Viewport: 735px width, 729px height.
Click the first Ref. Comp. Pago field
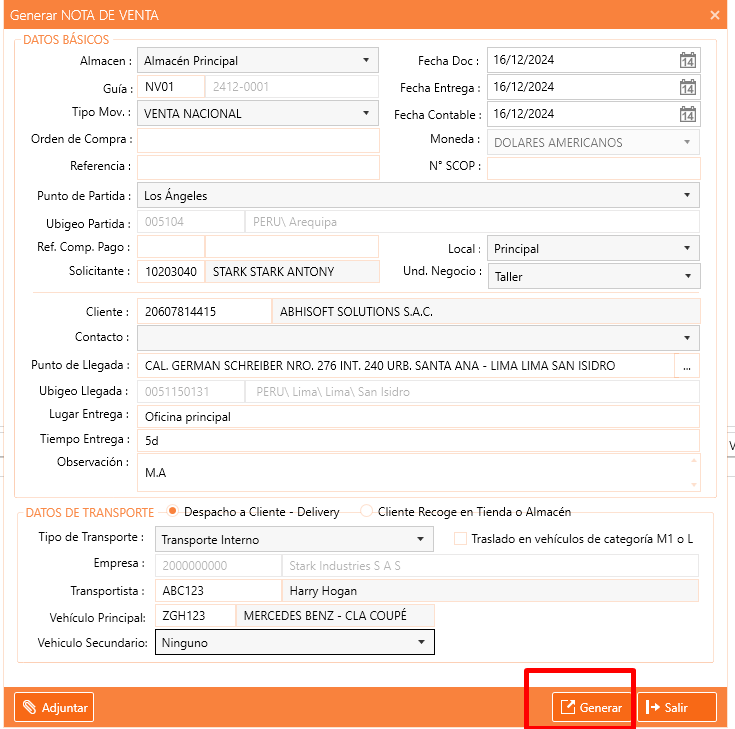coord(171,247)
